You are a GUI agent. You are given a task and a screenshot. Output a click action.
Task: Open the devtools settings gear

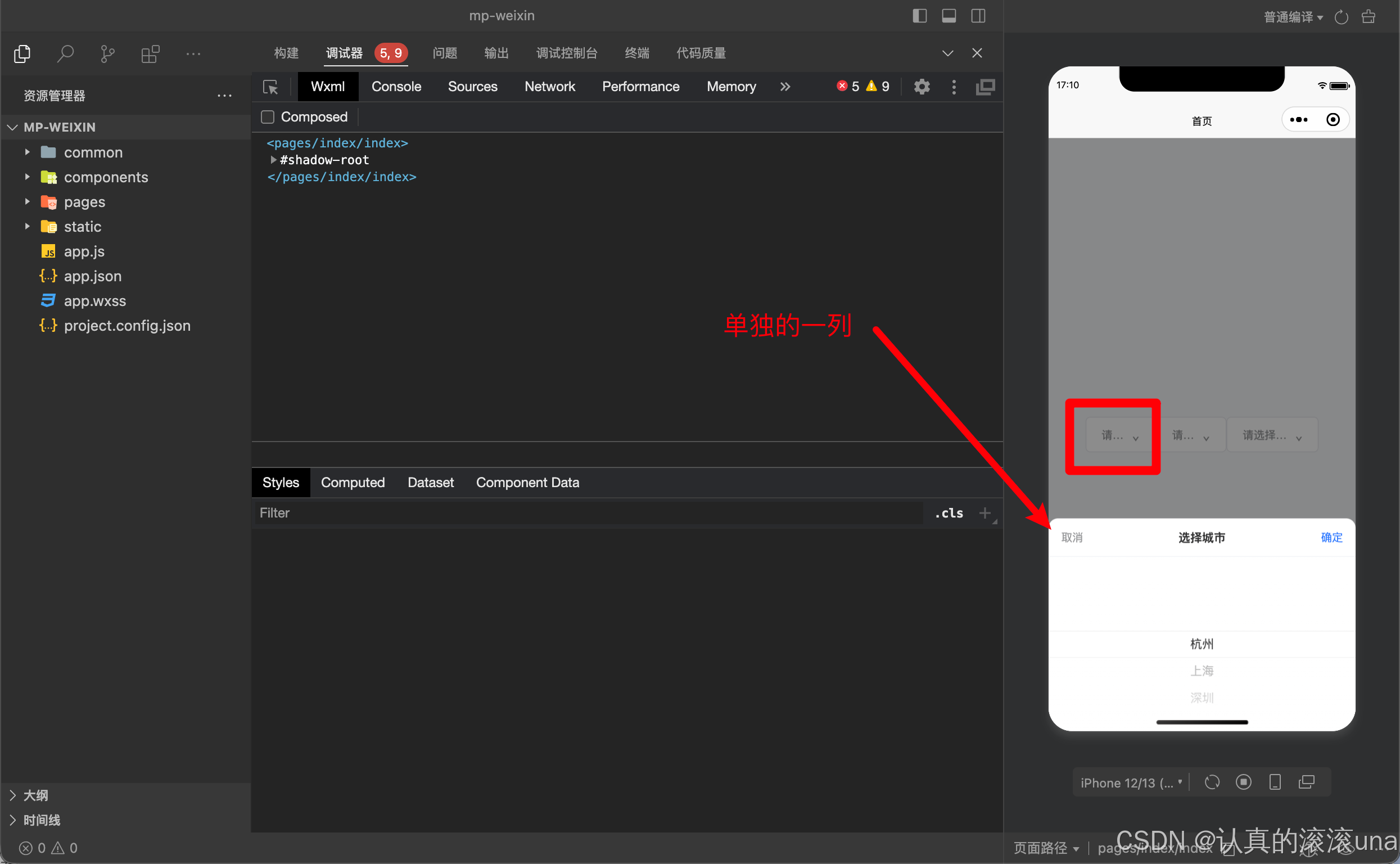point(922,87)
